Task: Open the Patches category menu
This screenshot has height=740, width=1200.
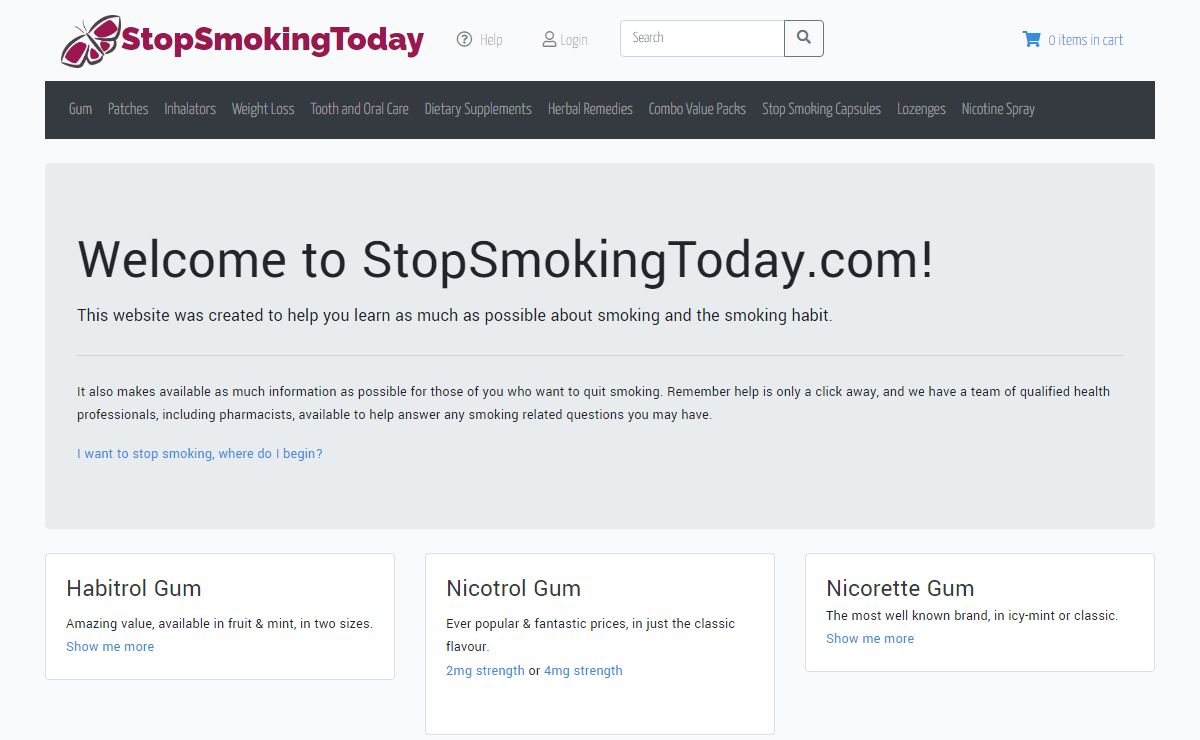Action: 128,109
